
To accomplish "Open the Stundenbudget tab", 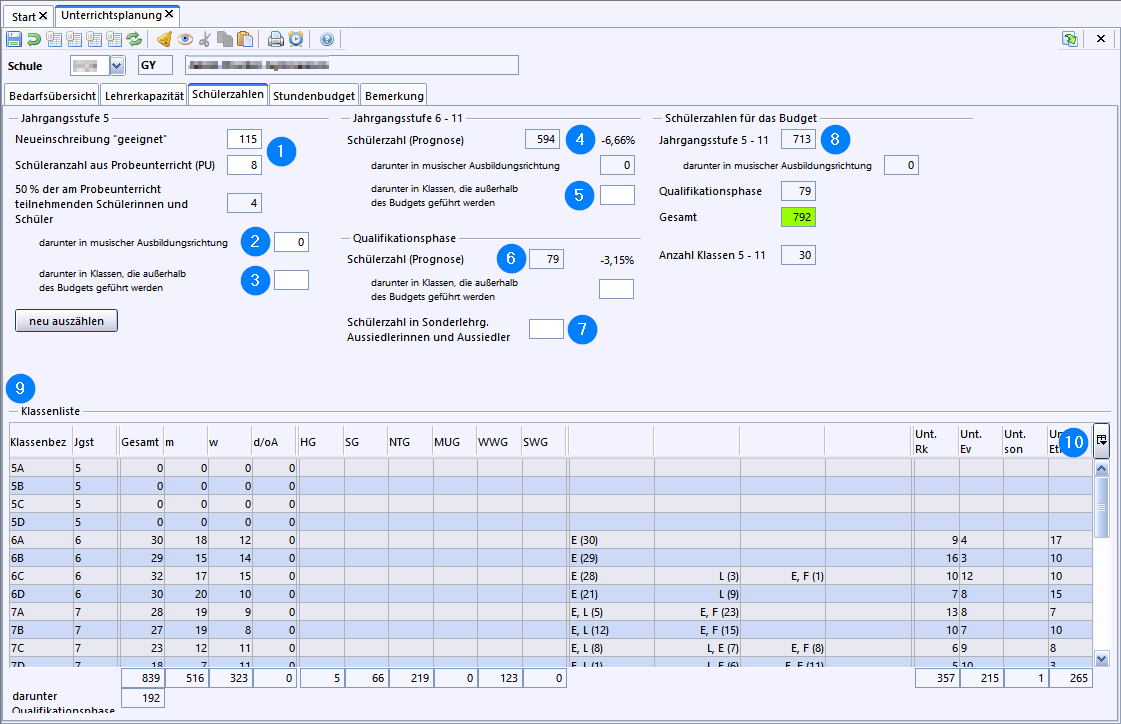I will tap(314, 96).
